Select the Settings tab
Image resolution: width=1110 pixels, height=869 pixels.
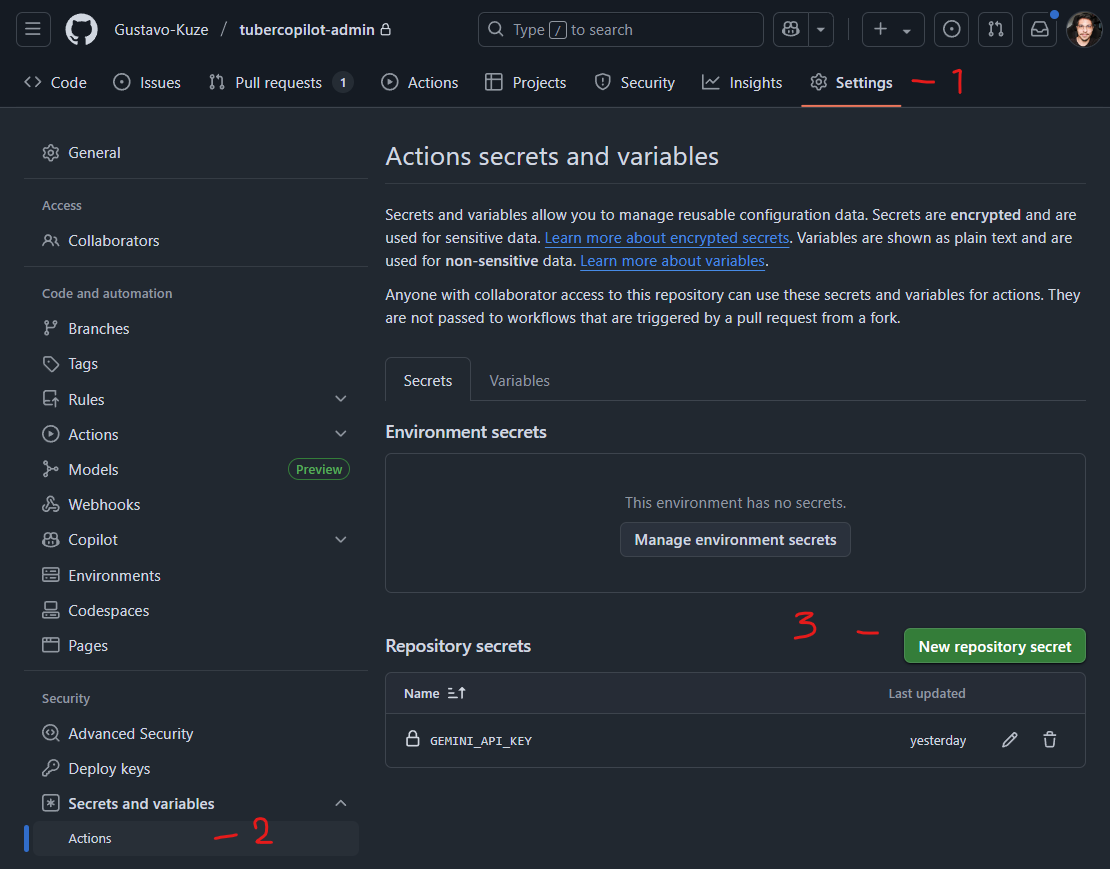tap(851, 83)
